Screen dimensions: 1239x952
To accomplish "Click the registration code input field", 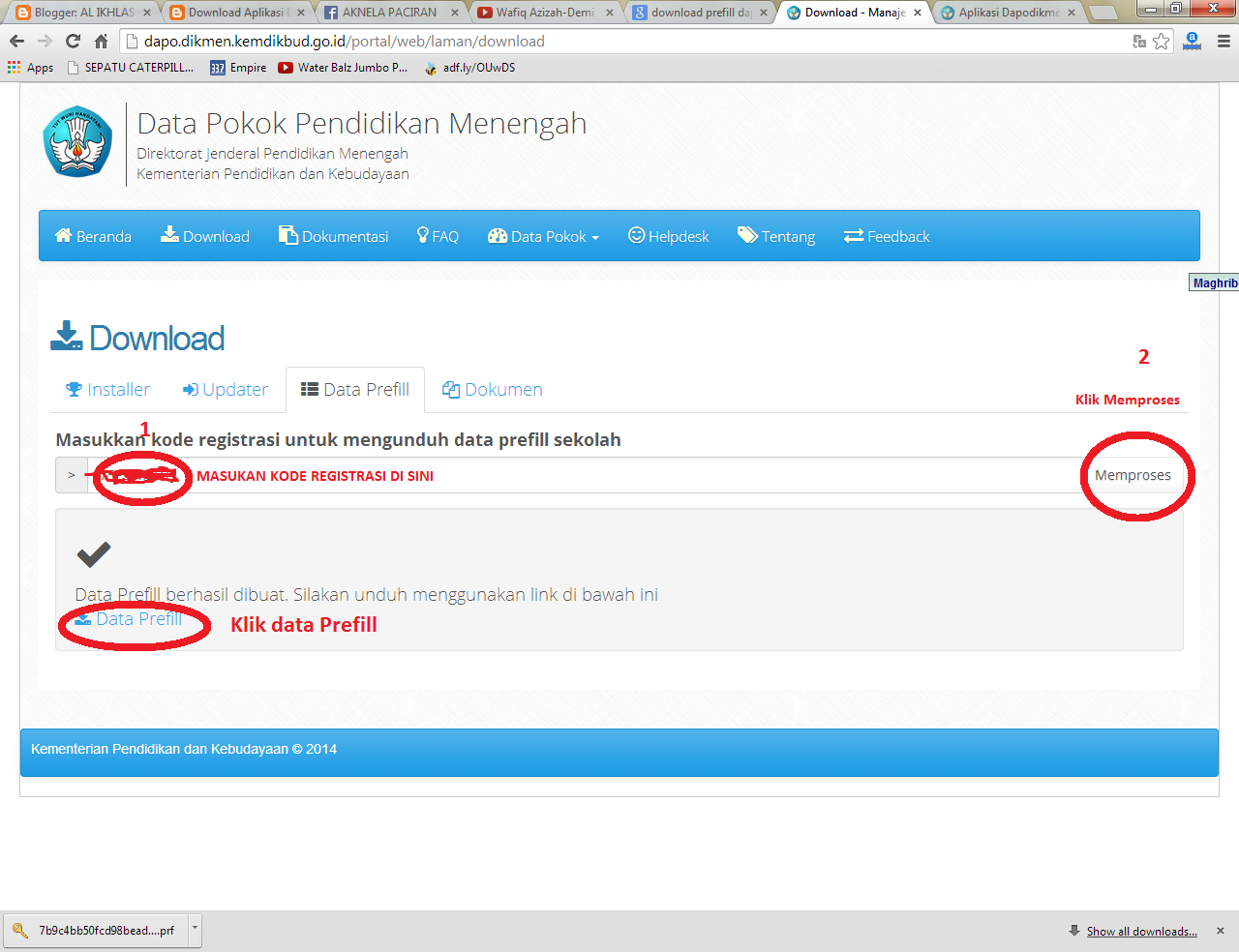I will [584, 475].
